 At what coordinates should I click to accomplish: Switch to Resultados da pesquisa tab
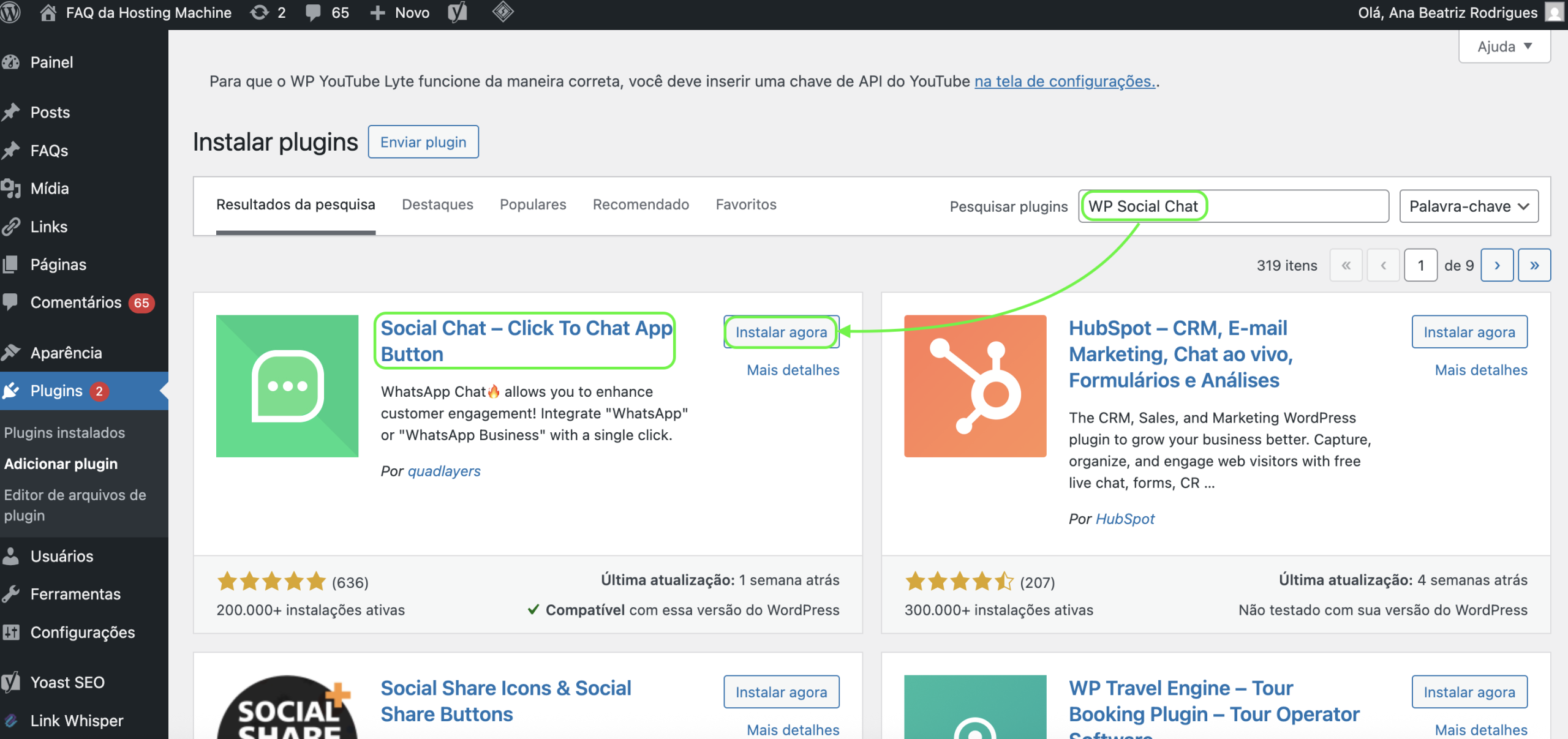pos(296,204)
